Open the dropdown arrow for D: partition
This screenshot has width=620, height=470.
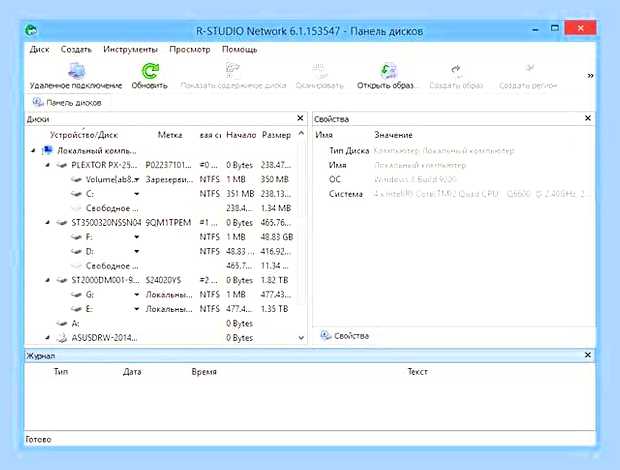point(136,251)
